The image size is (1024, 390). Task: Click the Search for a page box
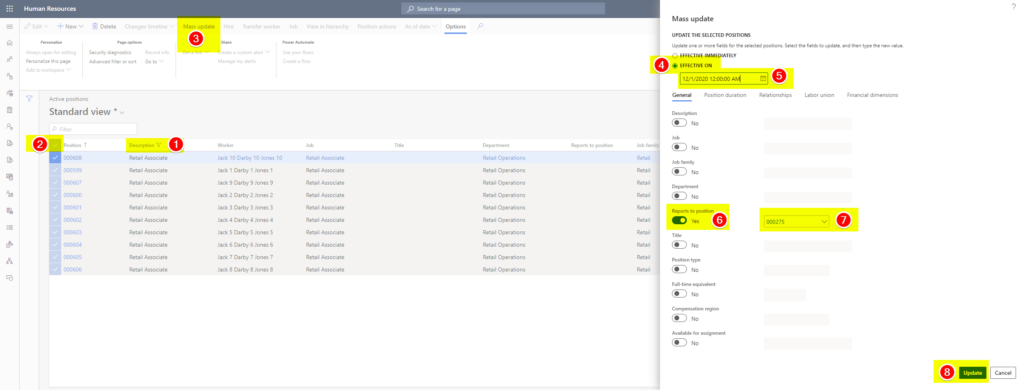tap(503, 9)
